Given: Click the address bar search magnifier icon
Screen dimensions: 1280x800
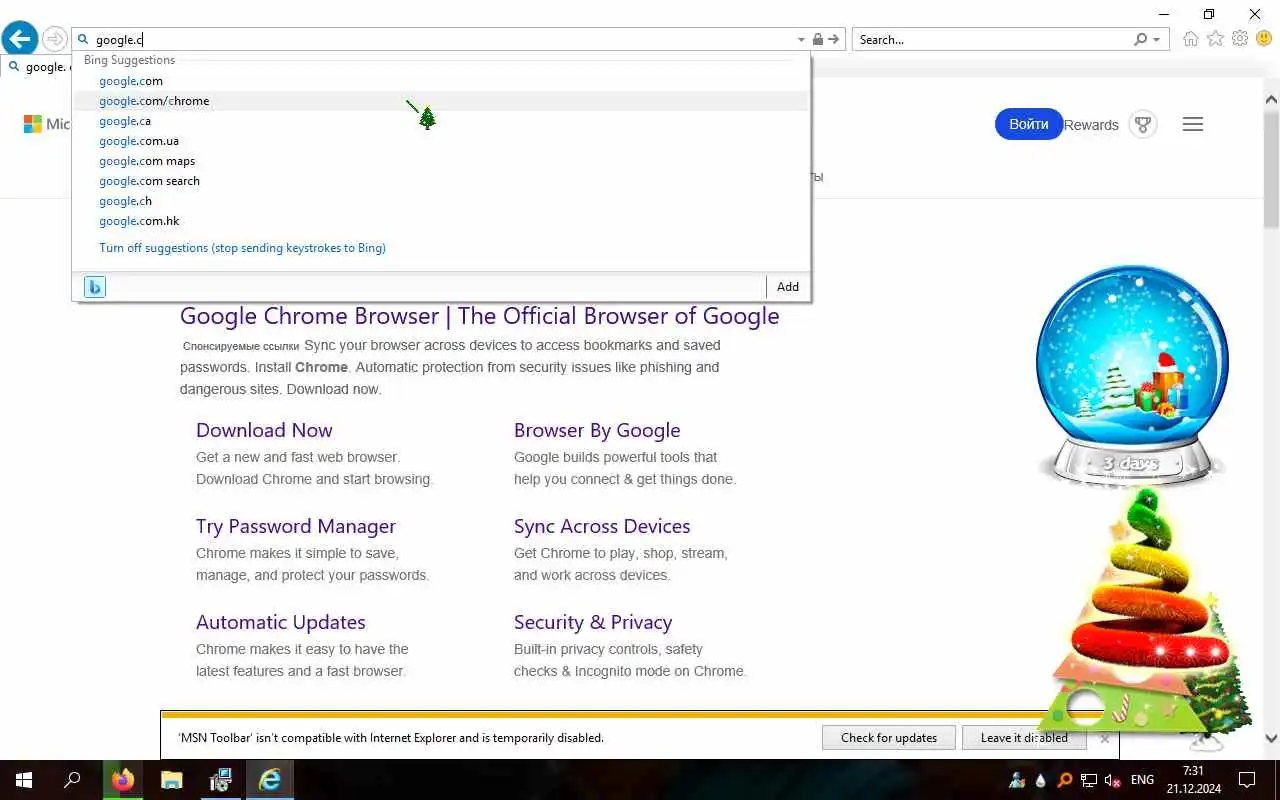Looking at the screenshot, I should (x=83, y=40).
